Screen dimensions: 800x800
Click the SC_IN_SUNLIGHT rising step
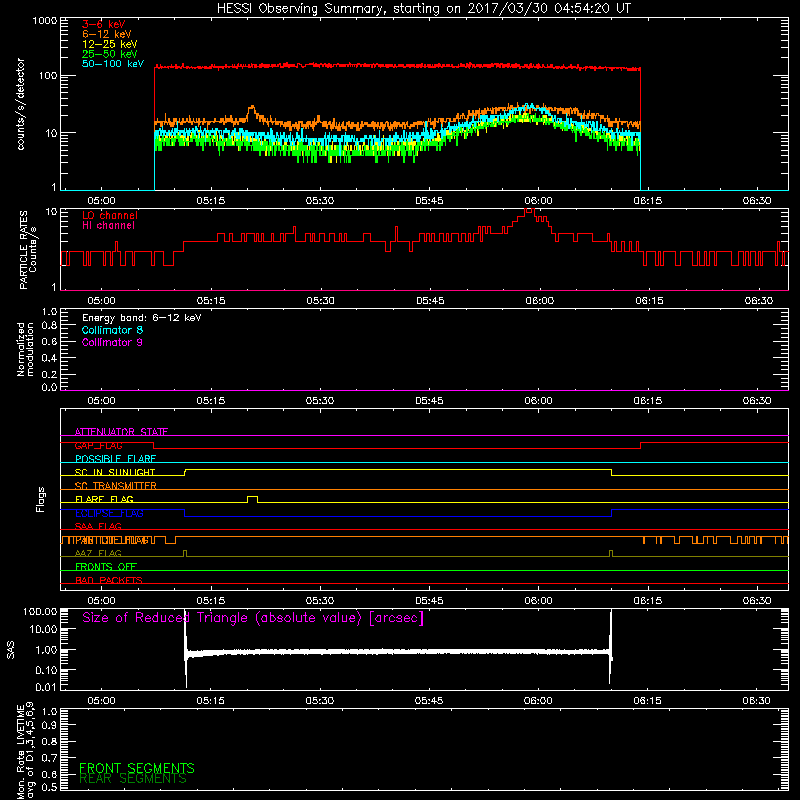pyautogui.click(x=185, y=472)
